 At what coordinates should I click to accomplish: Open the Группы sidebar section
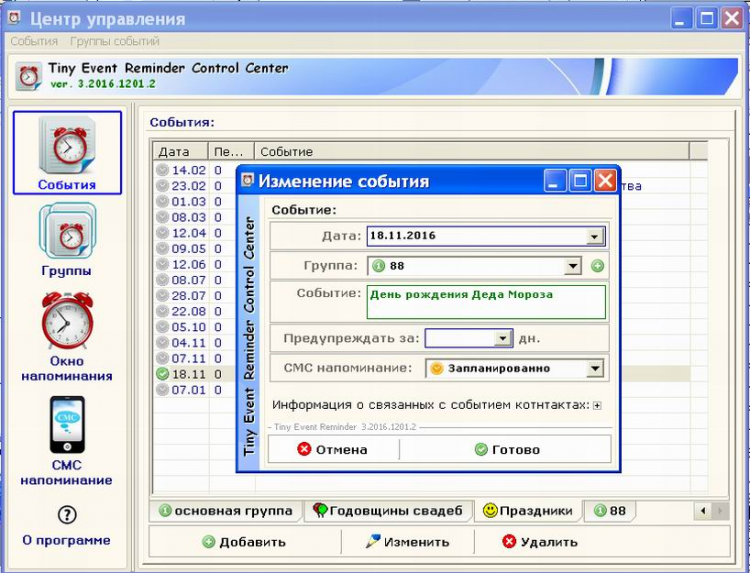point(67,240)
